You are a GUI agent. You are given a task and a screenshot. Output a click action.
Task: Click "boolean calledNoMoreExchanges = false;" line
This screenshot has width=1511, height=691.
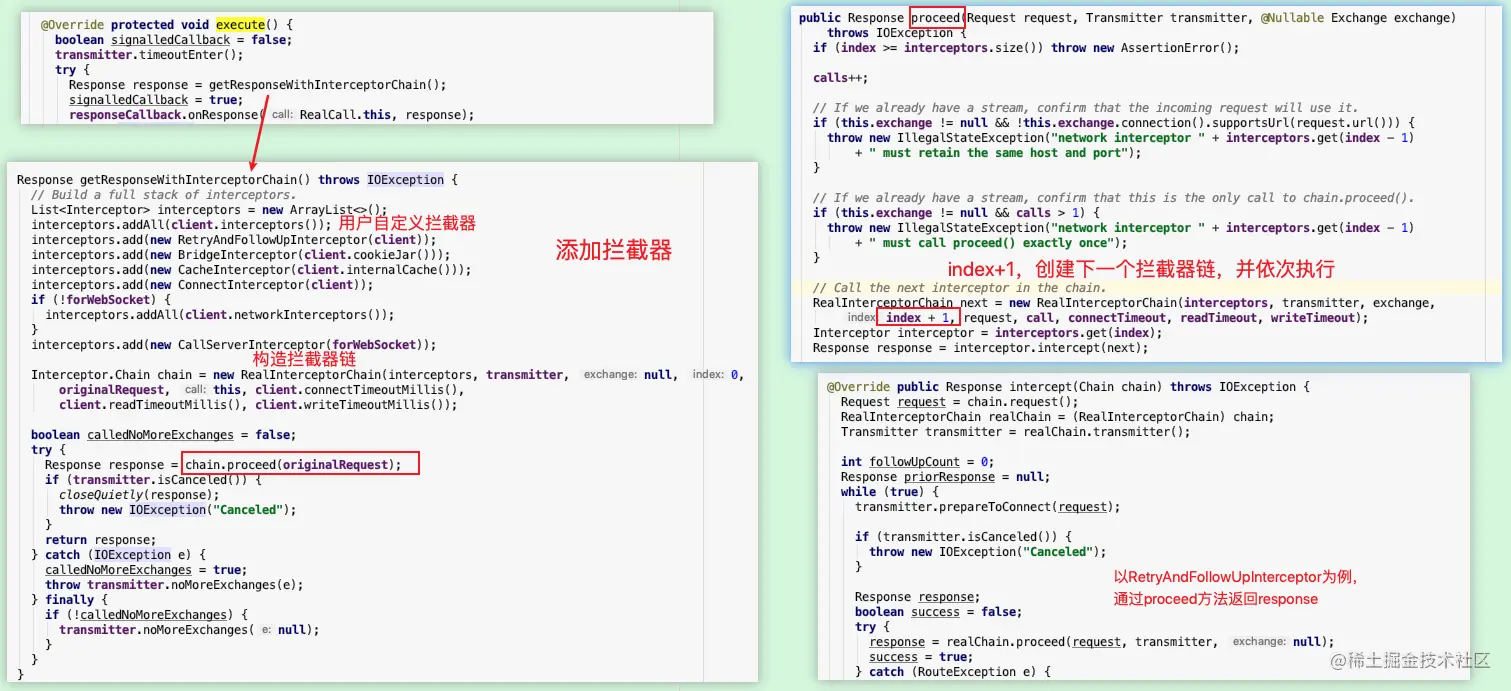(163, 434)
